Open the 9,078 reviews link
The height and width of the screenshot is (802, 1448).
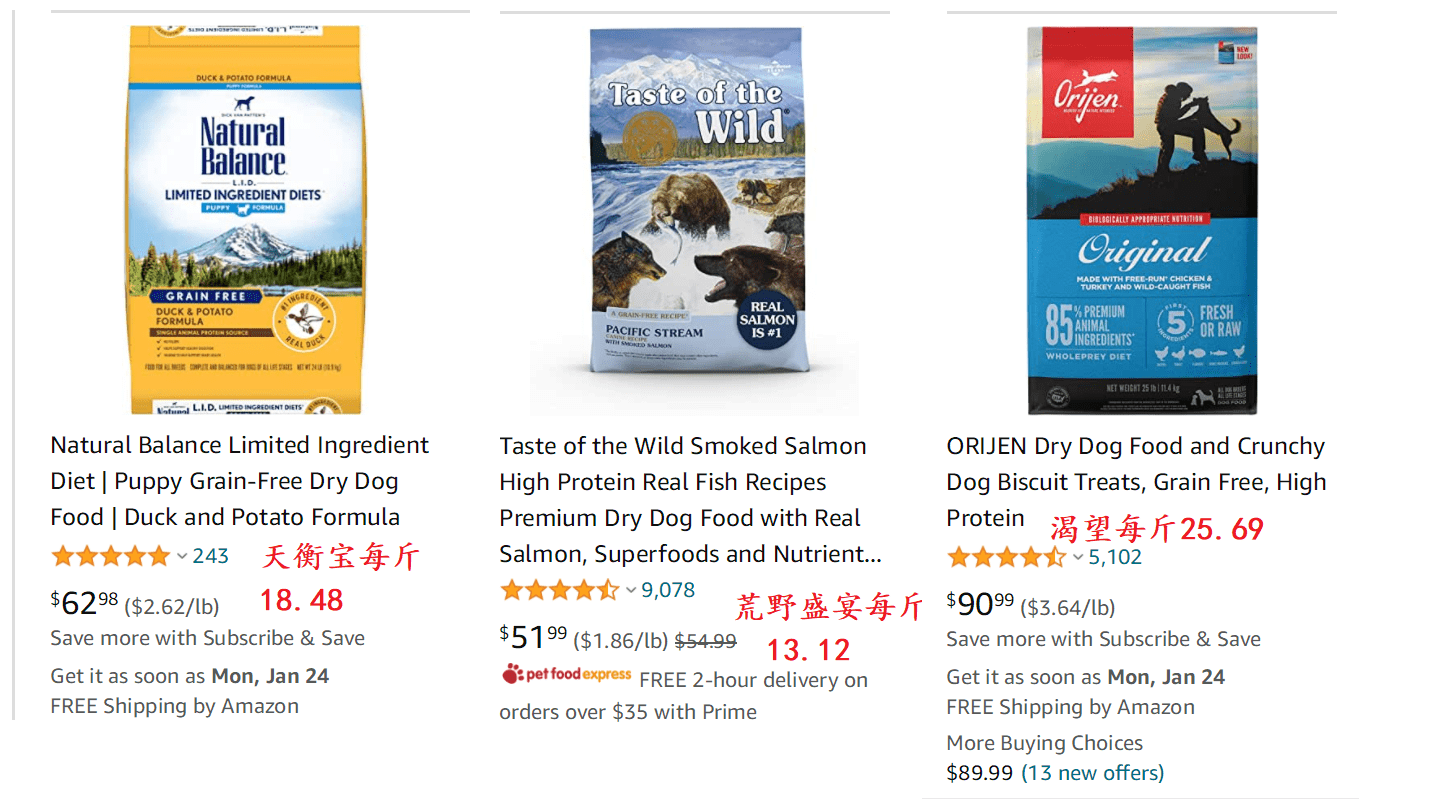coord(668,590)
